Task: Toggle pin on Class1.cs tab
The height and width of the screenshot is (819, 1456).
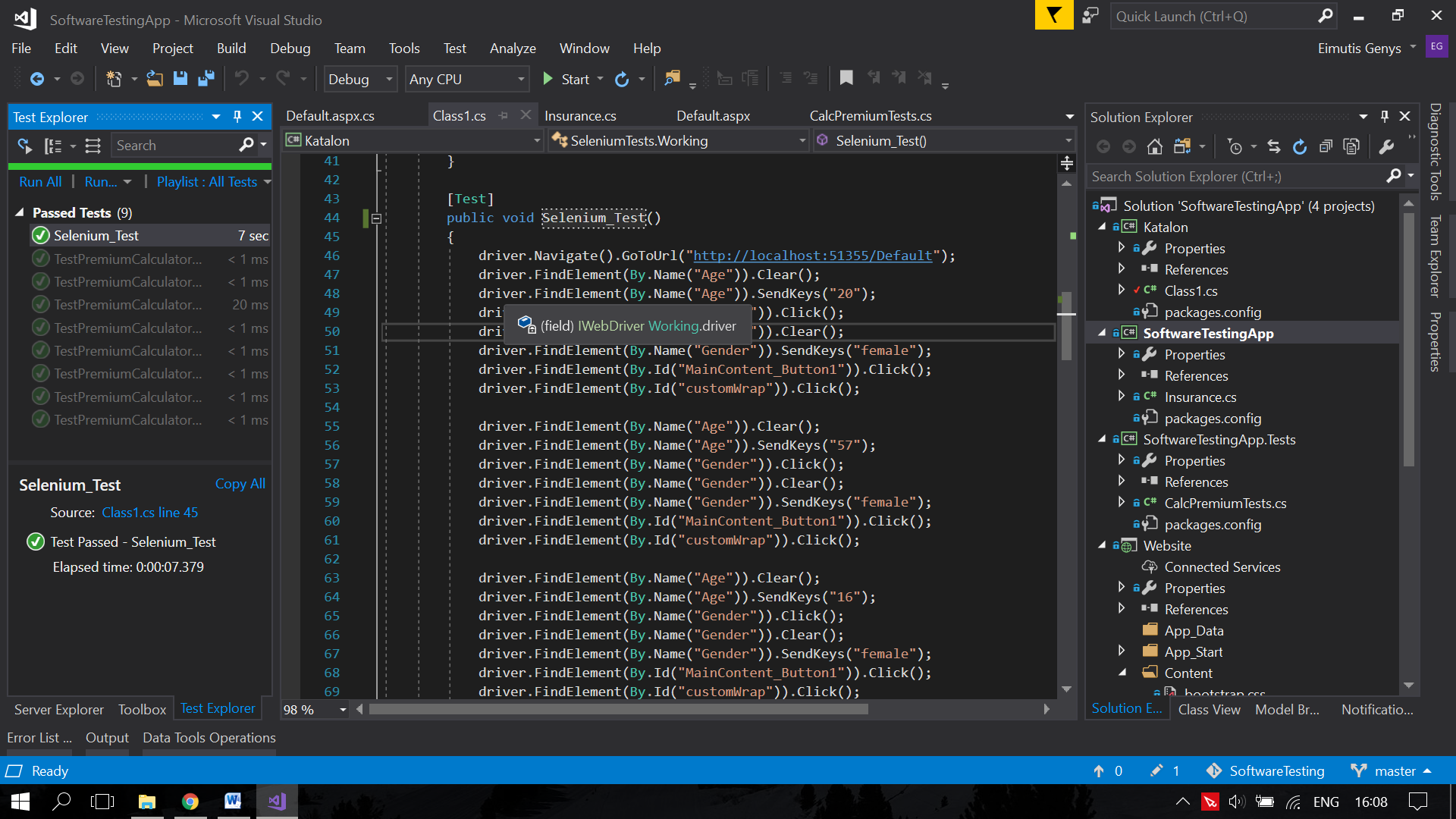Action: [x=504, y=116]
